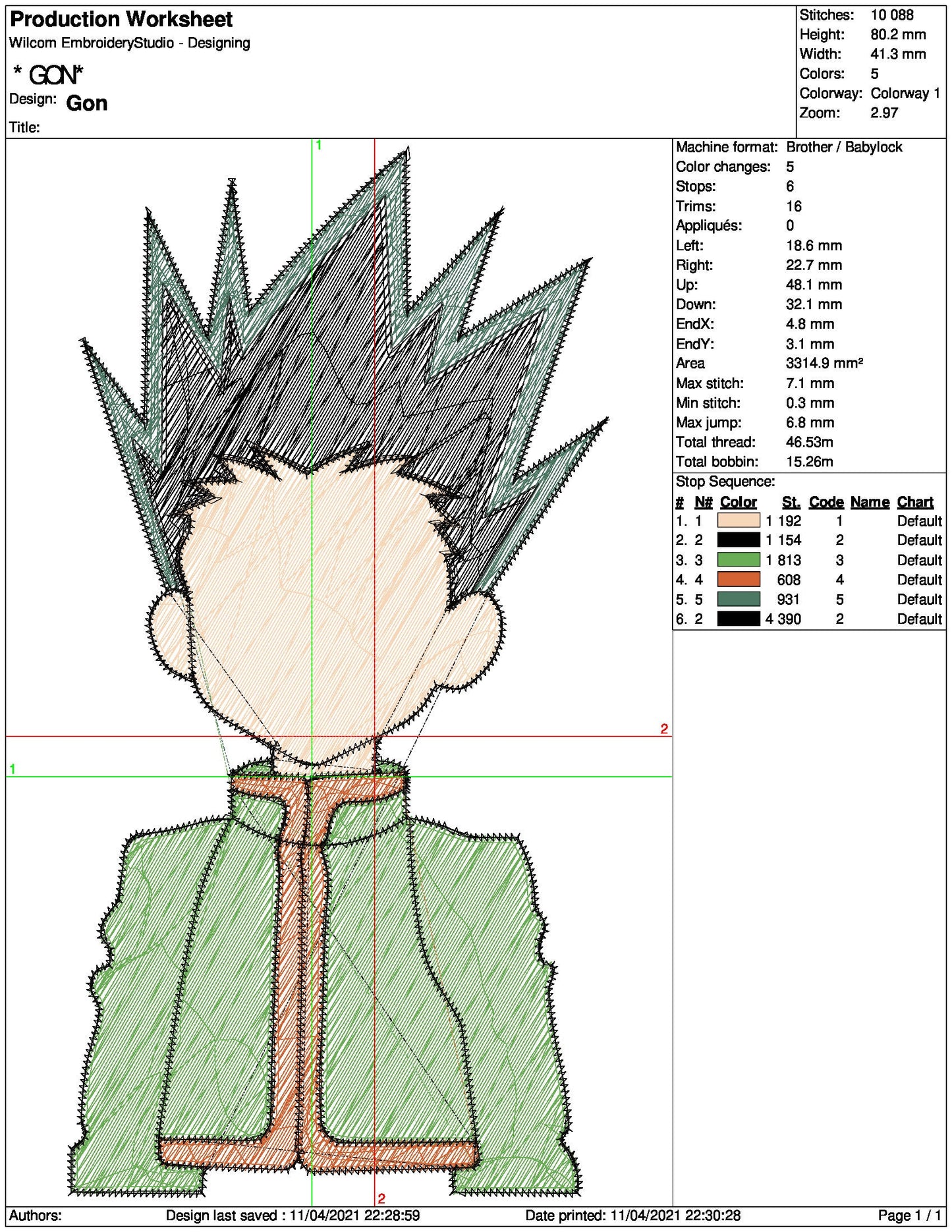Click the orange color swatch in row 4
952x1232 pixels.
coord(738,580)
